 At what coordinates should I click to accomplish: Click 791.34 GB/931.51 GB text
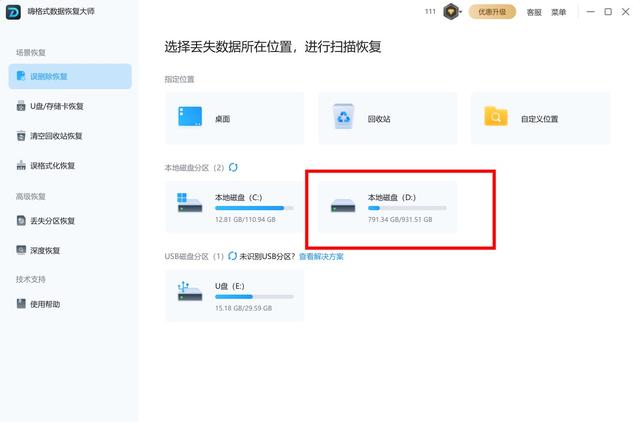tap(400, 220)
